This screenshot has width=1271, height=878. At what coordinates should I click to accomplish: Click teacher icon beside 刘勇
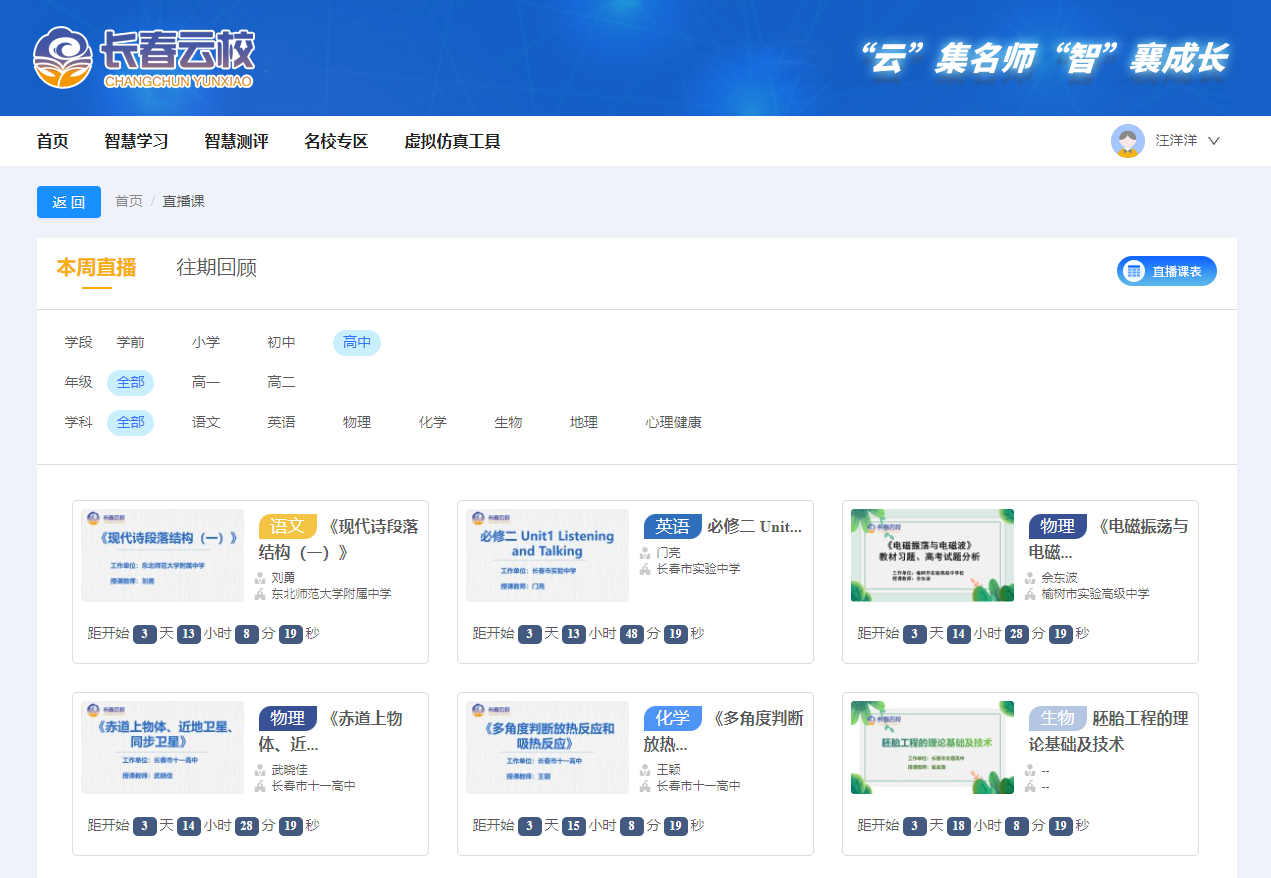click(x=261, y=578)
